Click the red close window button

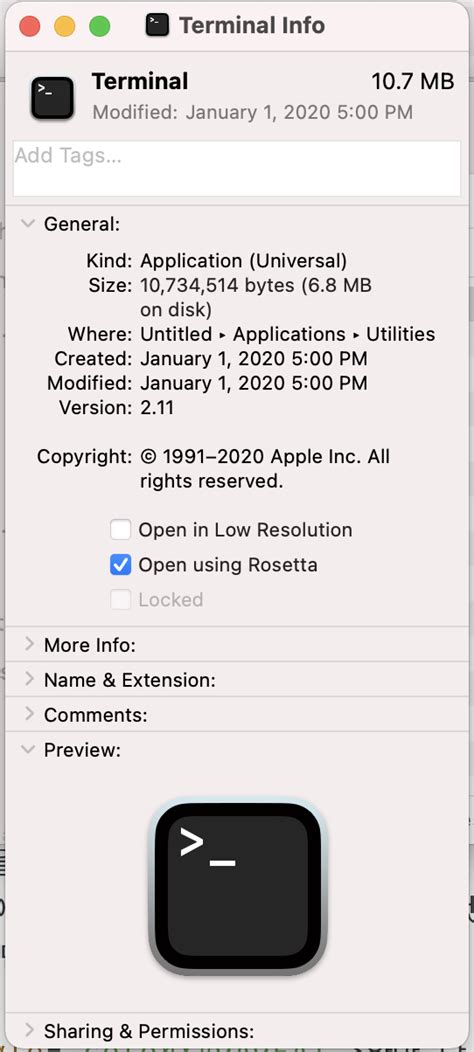click(x=30, y=27)
